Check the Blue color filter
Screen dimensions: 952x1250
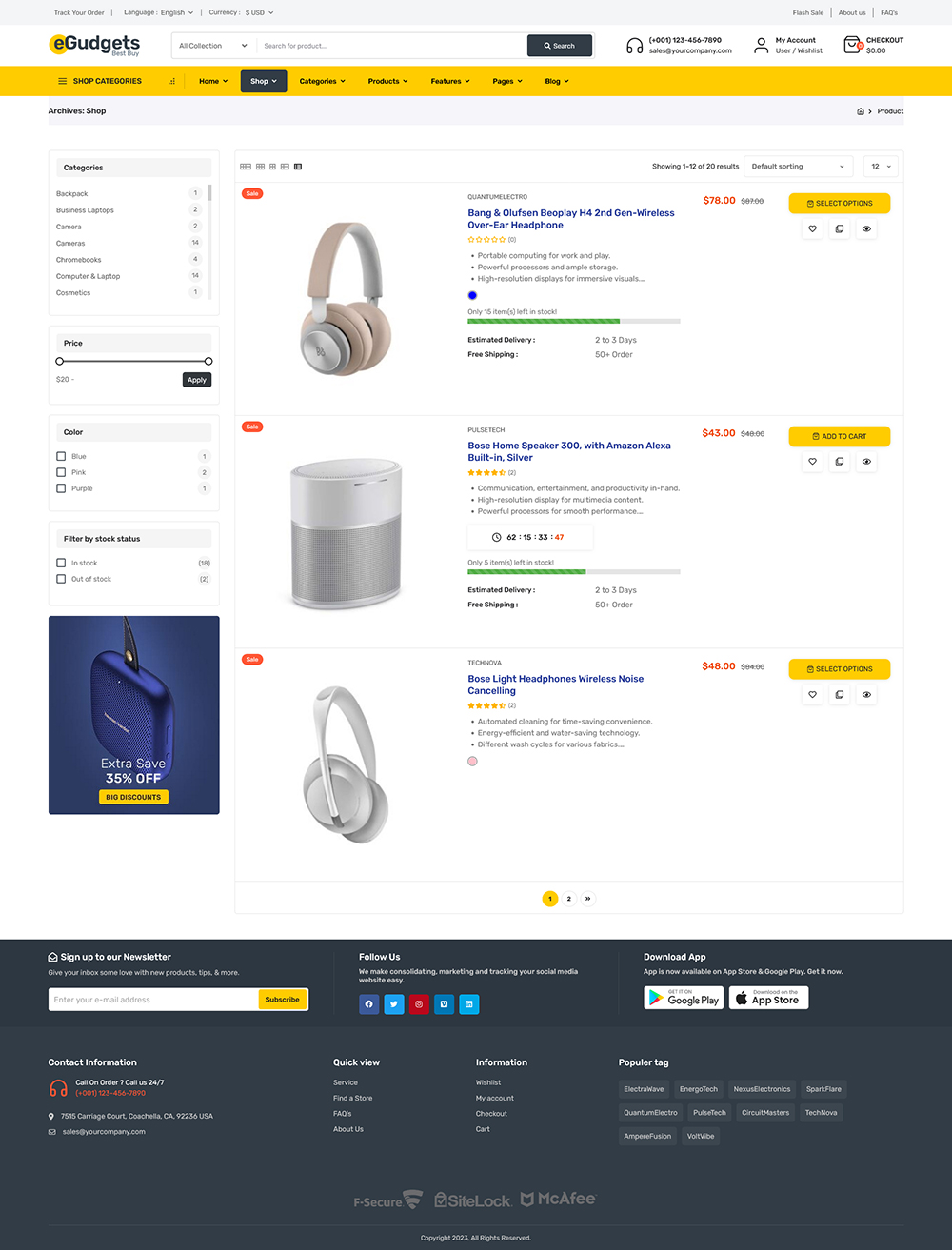61,456
